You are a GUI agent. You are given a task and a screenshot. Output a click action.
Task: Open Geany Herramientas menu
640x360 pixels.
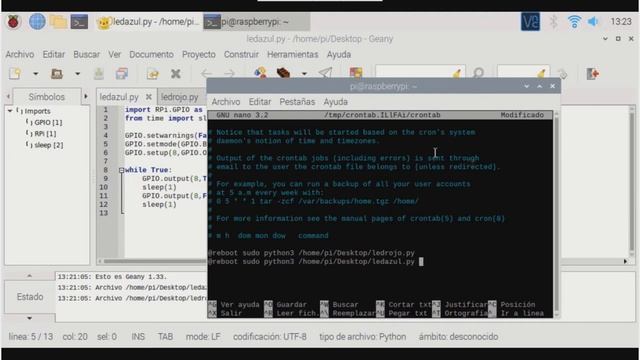(293, 54)
